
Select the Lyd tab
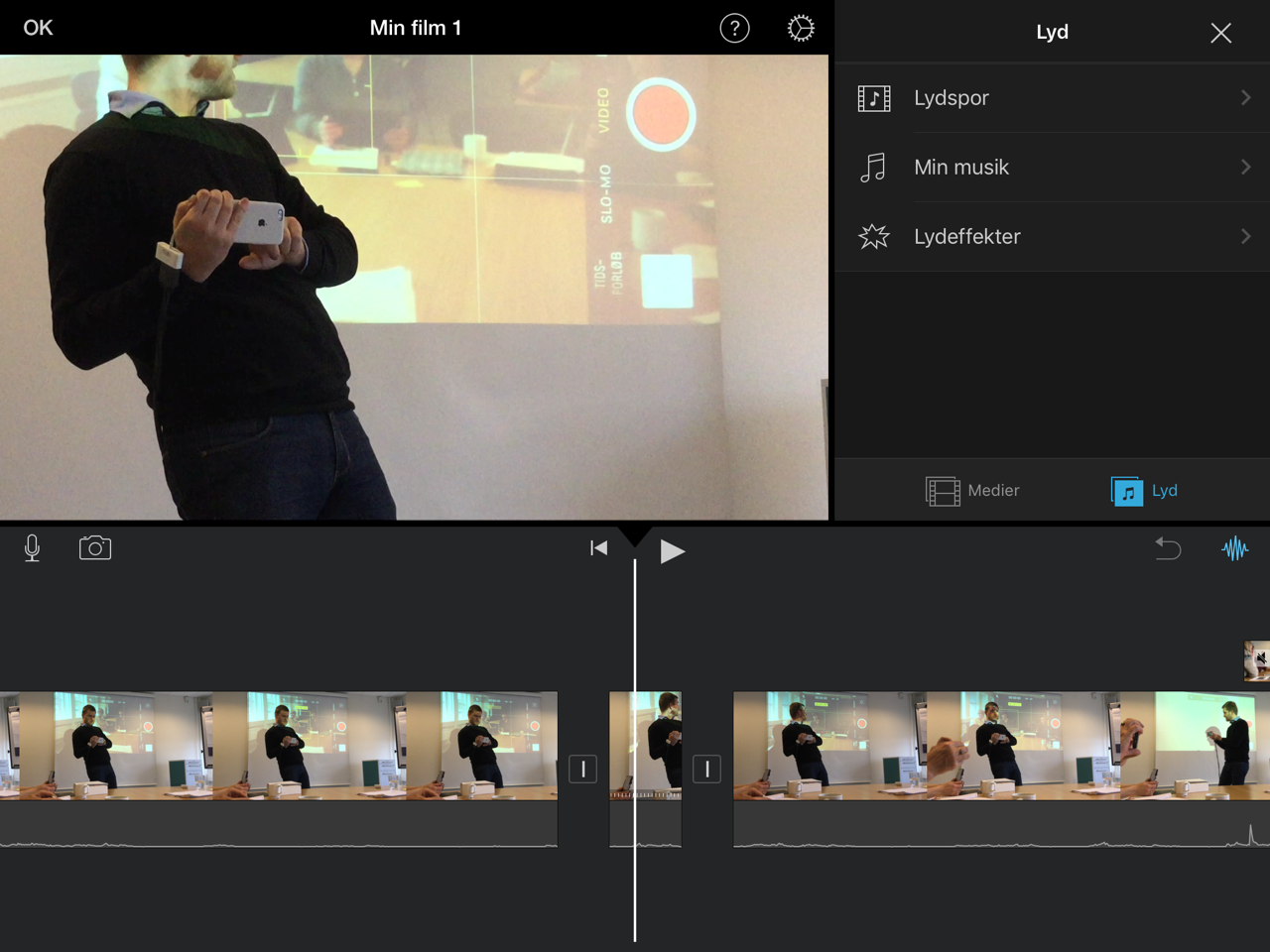pyautogui.click(x=1145, y=491)
